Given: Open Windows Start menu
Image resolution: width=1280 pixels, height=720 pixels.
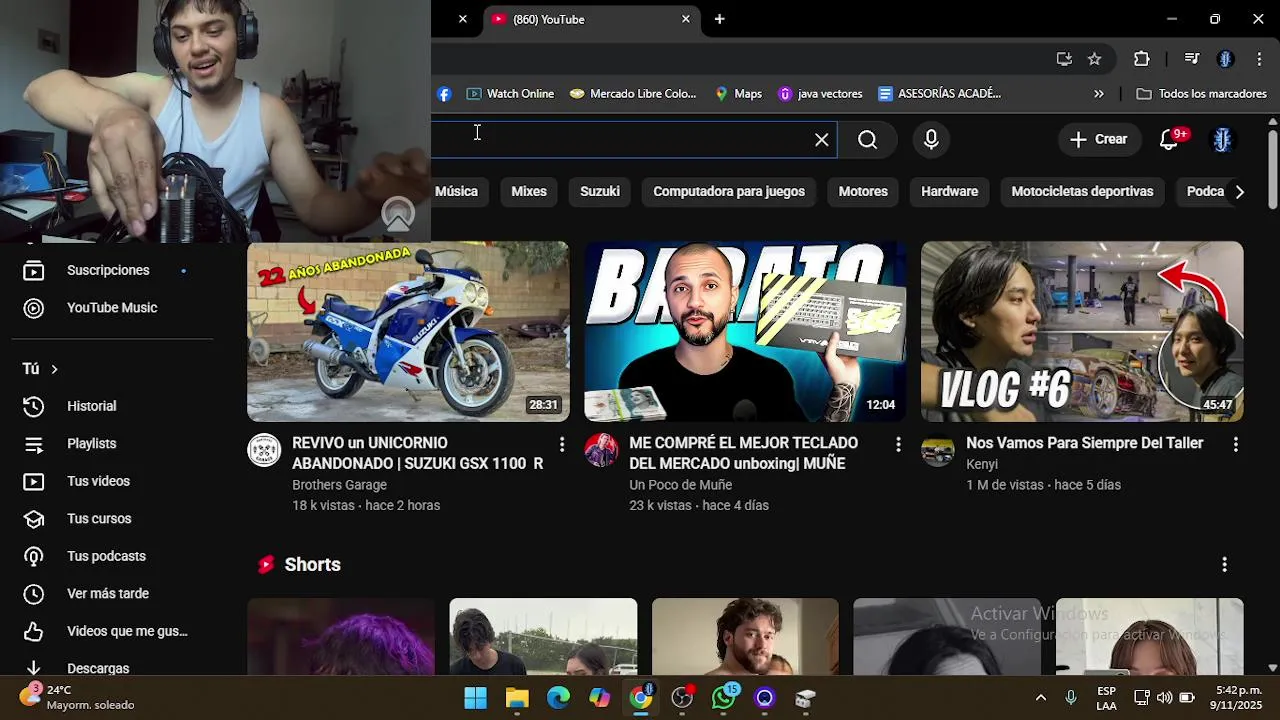Looking at the screenshot, I should [476, 698].
